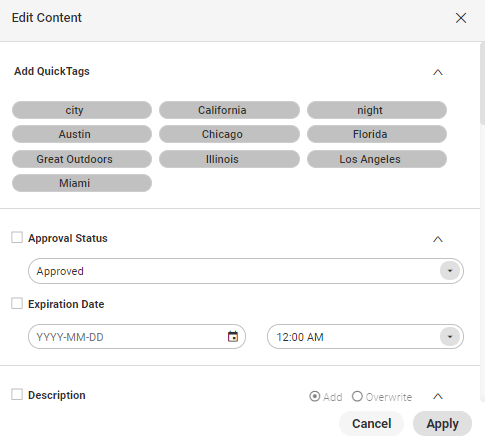
Task: Enable the Expiration Date checkbox
Action: (17, 304)
